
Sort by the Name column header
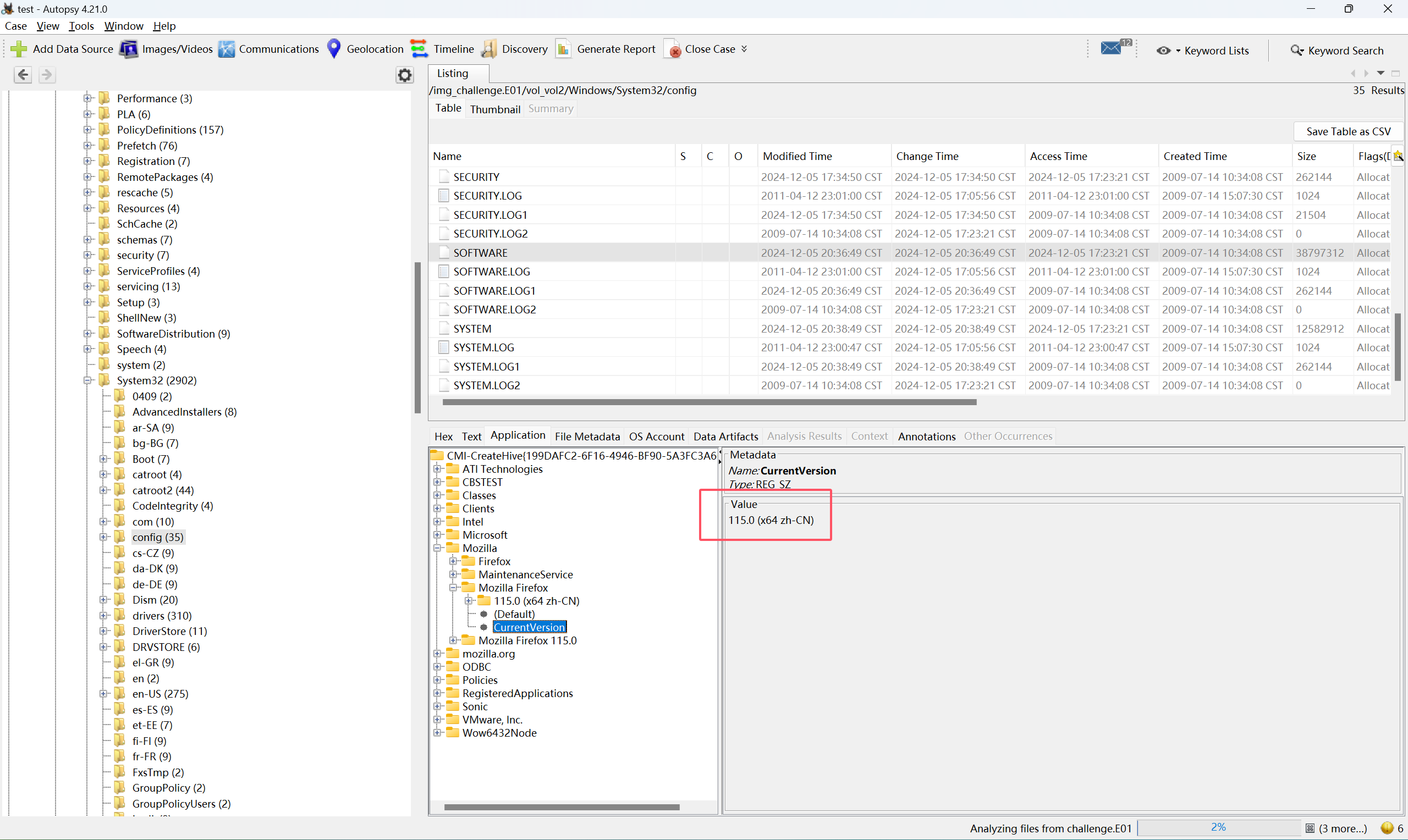tap(552, 156)
